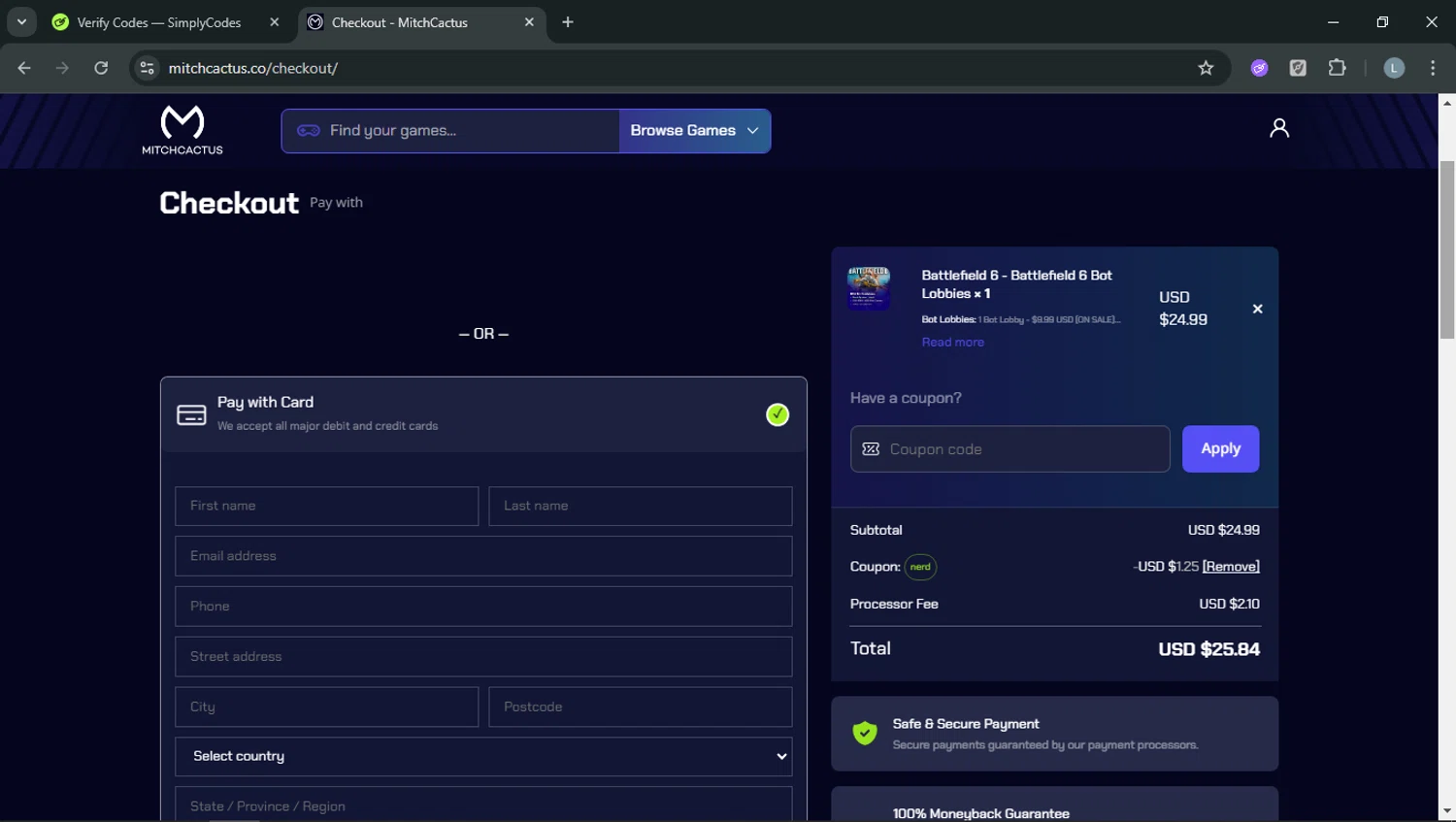Switch to Verify Codes — SimplyCodes tab

159,22
